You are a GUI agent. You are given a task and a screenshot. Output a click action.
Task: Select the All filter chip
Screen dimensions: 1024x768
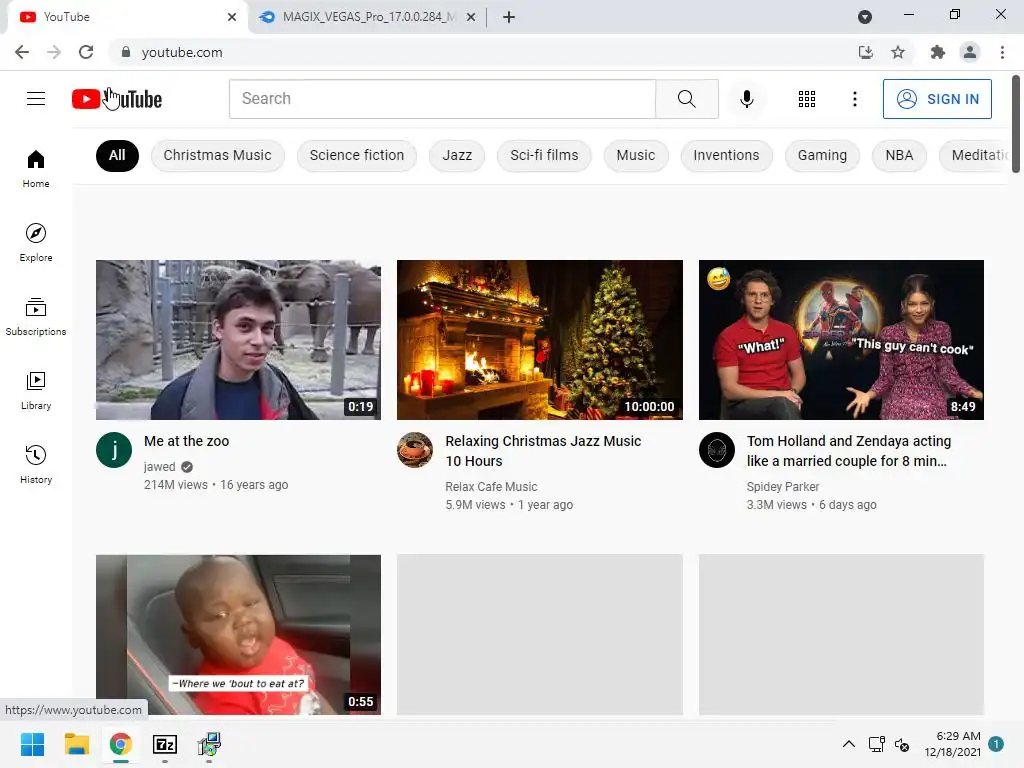click(x=117, y=155)
